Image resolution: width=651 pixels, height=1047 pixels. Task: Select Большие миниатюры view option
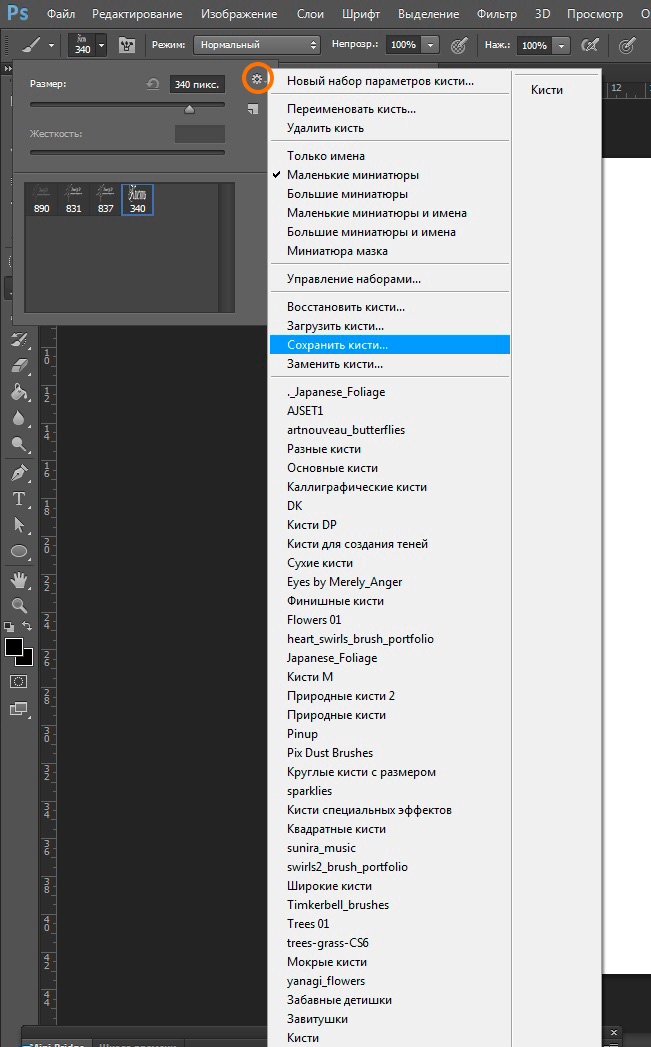(x=389, y=194)
